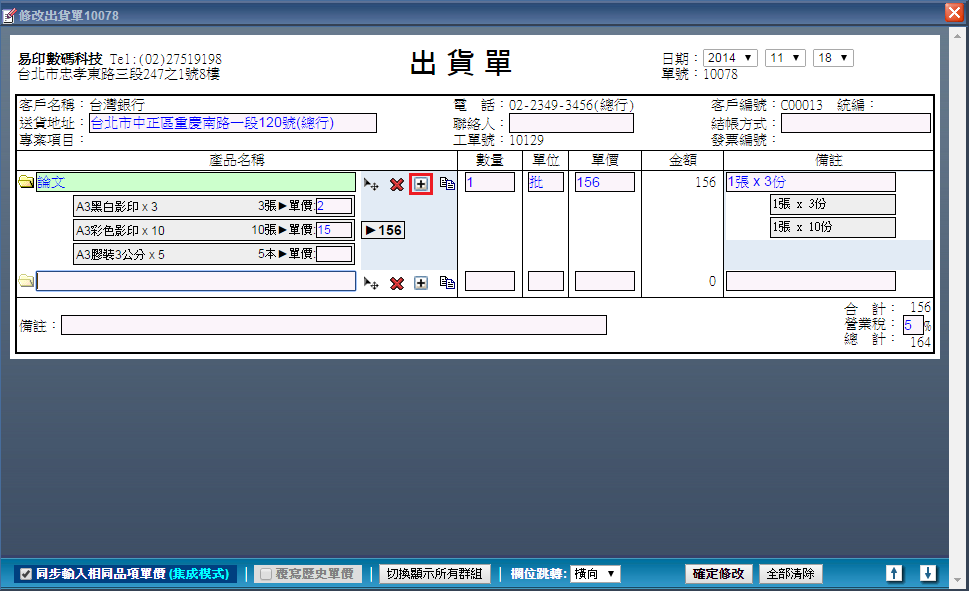This screenshot has width=969, height=591.
Task: Open the folder icon beside 論文
Action: point(26,183)
